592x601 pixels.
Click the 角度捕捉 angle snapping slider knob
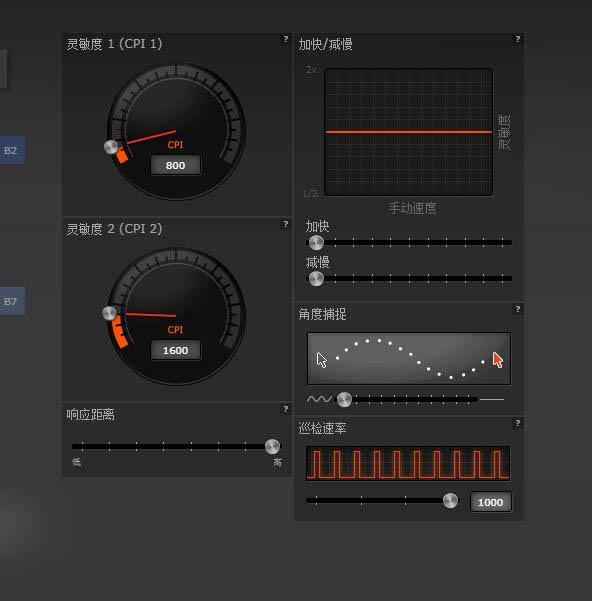point(344,400)
